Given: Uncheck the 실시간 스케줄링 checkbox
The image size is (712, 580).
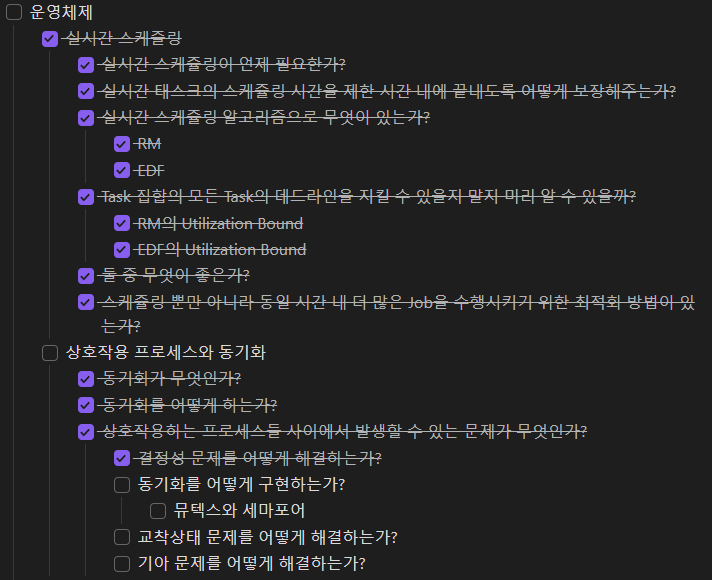Looking at the screenshot, I should [50, 39].
